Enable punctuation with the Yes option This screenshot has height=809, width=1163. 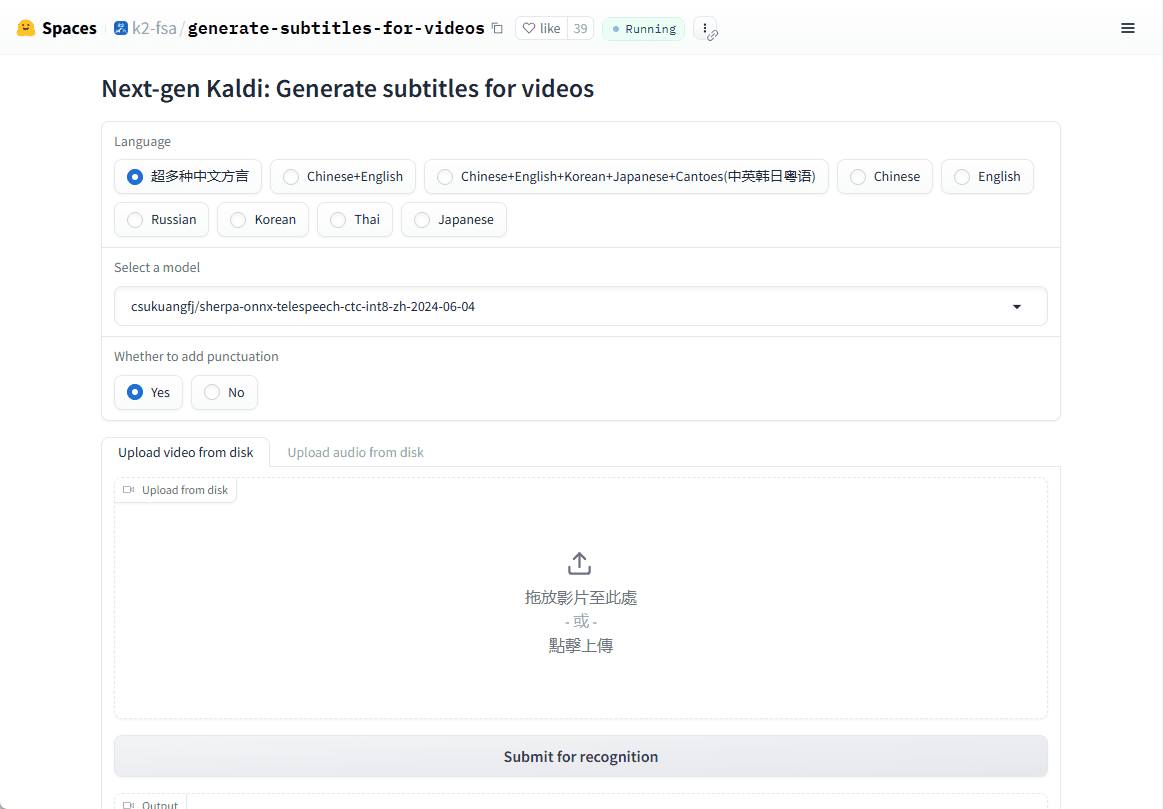pyautogui.click(x=148, y=392)
